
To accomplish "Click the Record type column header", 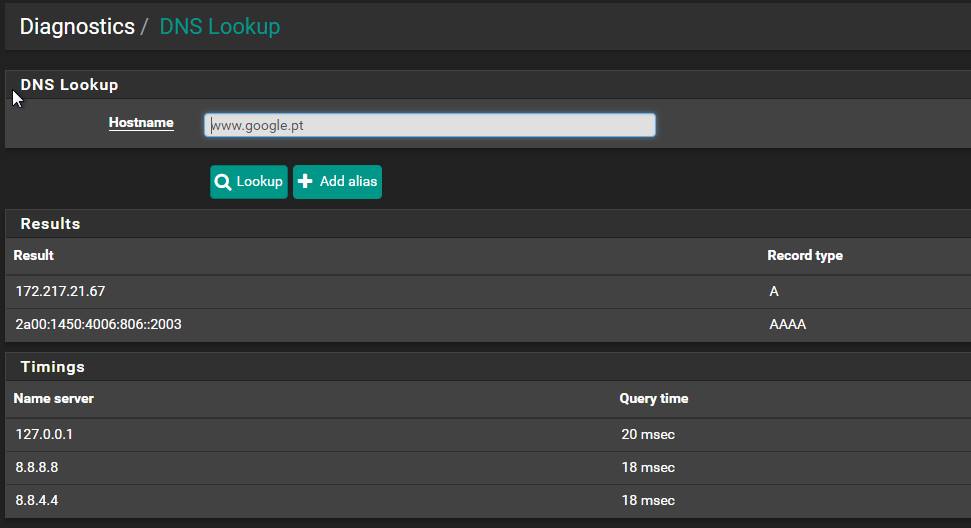I will (x=804, y=256).
